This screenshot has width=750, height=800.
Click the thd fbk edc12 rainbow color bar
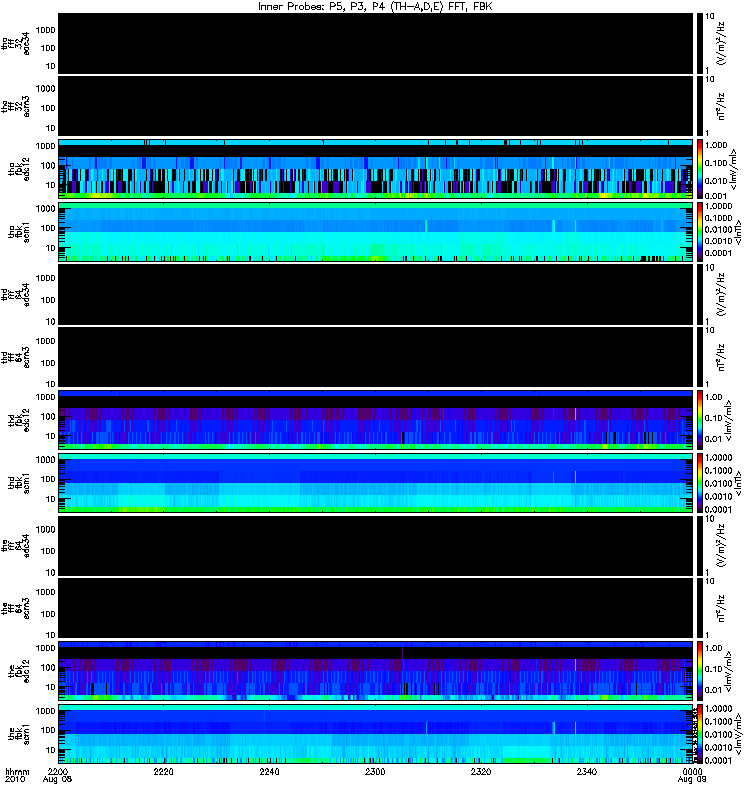(700, 420)
